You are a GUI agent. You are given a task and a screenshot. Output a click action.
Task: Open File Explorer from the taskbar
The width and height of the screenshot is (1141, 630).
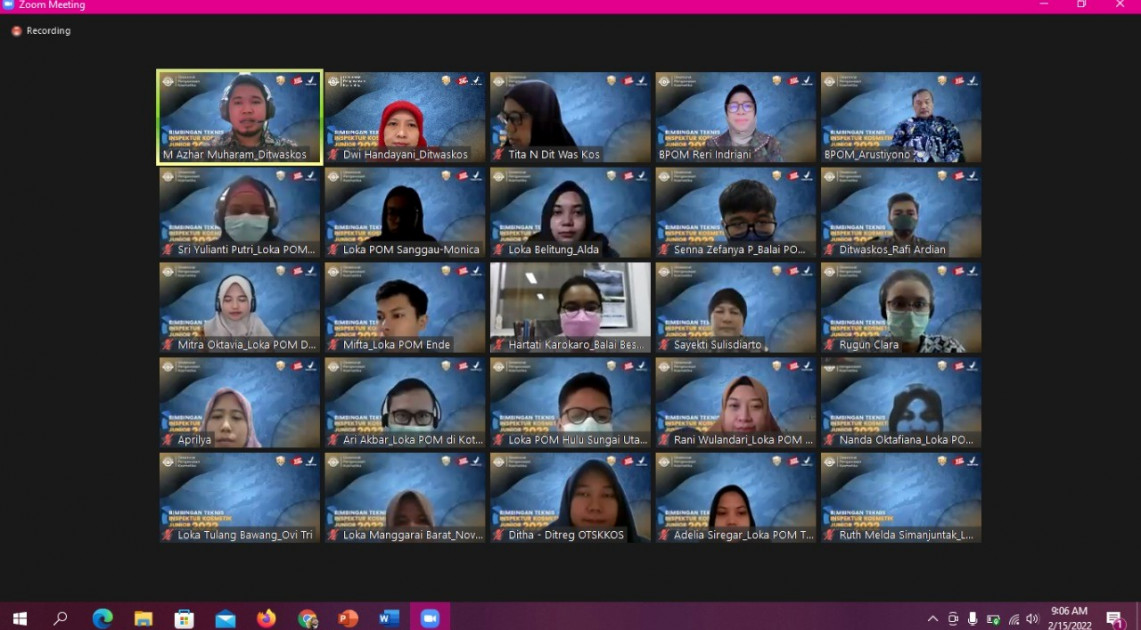point(143,618)
